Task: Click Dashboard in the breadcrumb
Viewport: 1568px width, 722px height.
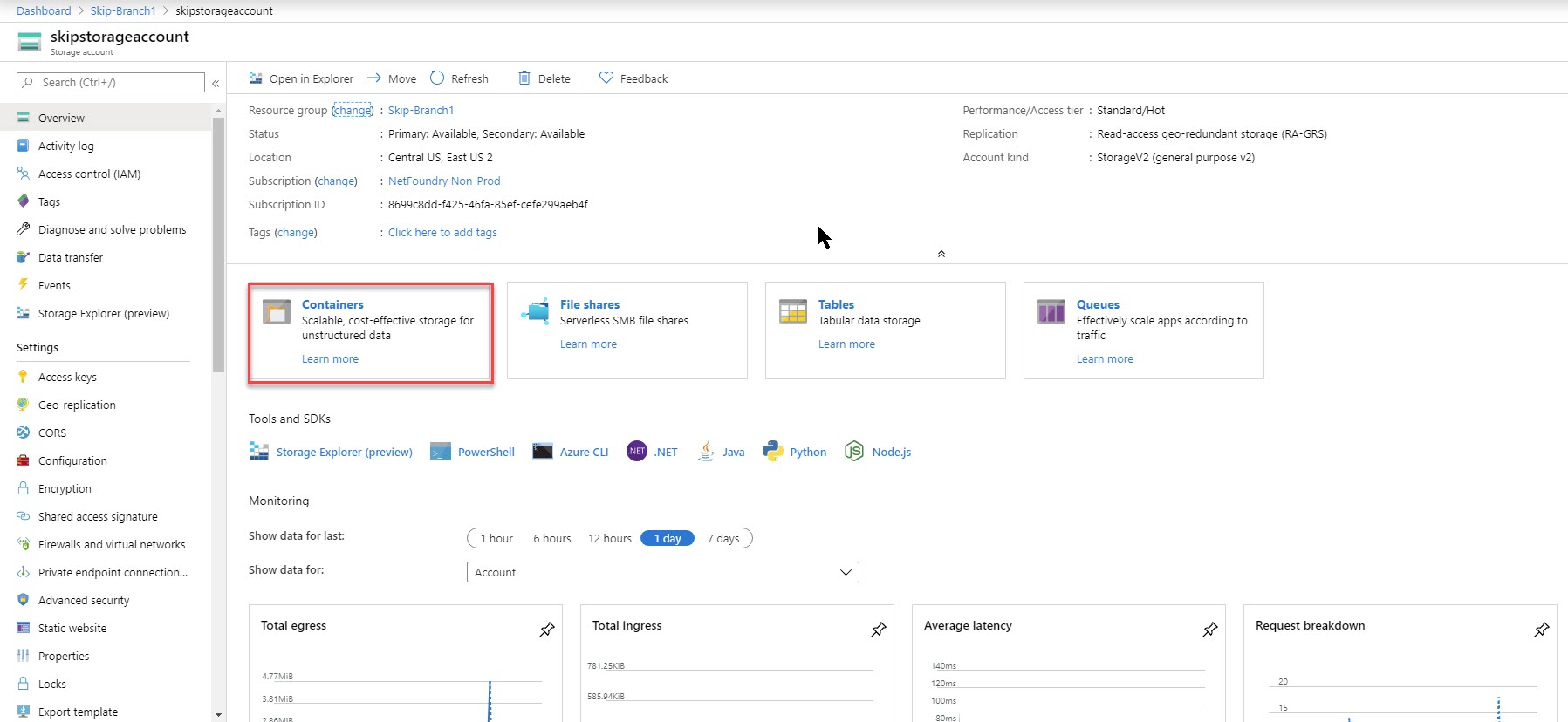Action: pos(44,10)
